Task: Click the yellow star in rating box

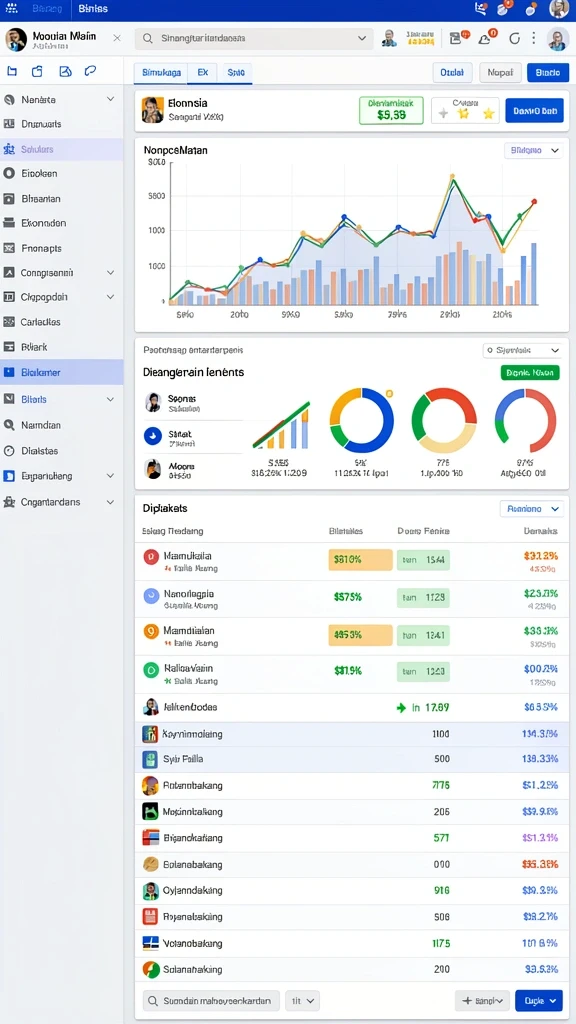Action: 488,114
